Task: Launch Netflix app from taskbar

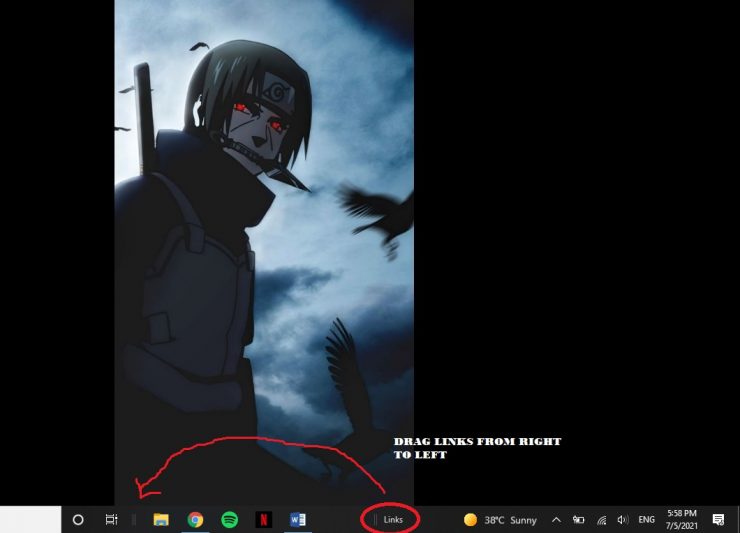Action: tap(264, 520)
